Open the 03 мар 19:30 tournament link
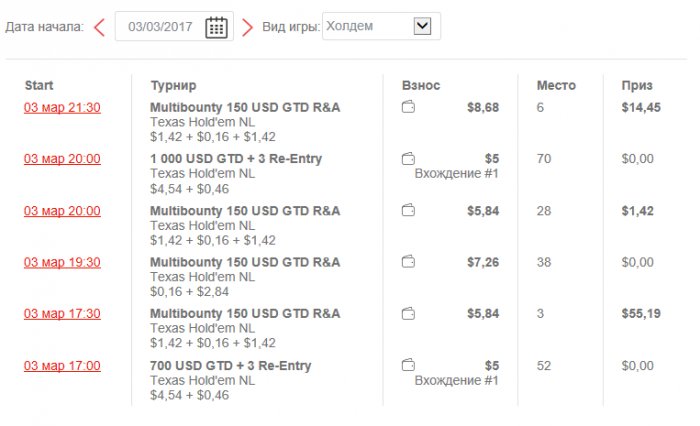 click(x=62, y=262)
